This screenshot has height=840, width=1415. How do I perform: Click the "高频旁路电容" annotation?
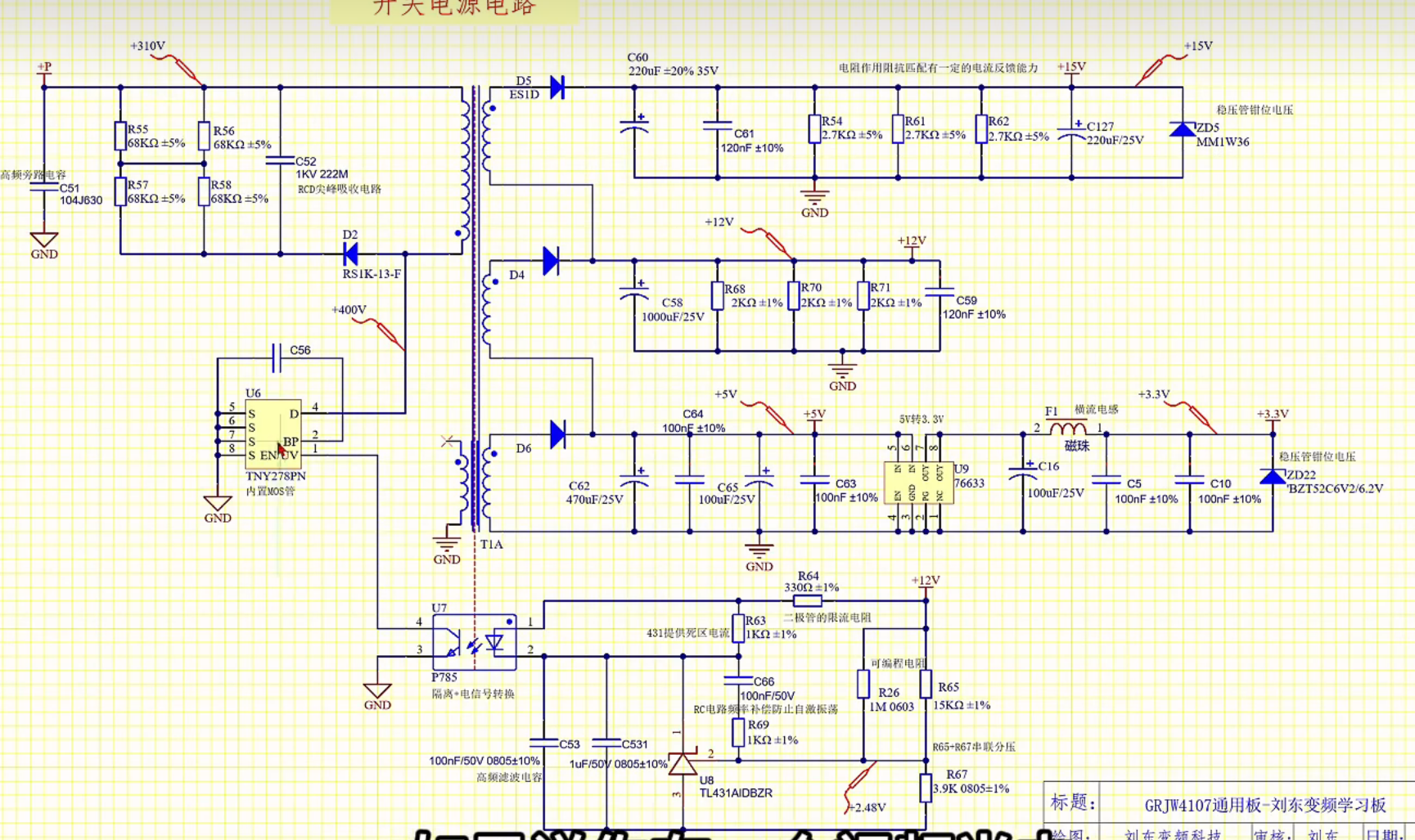33,175
